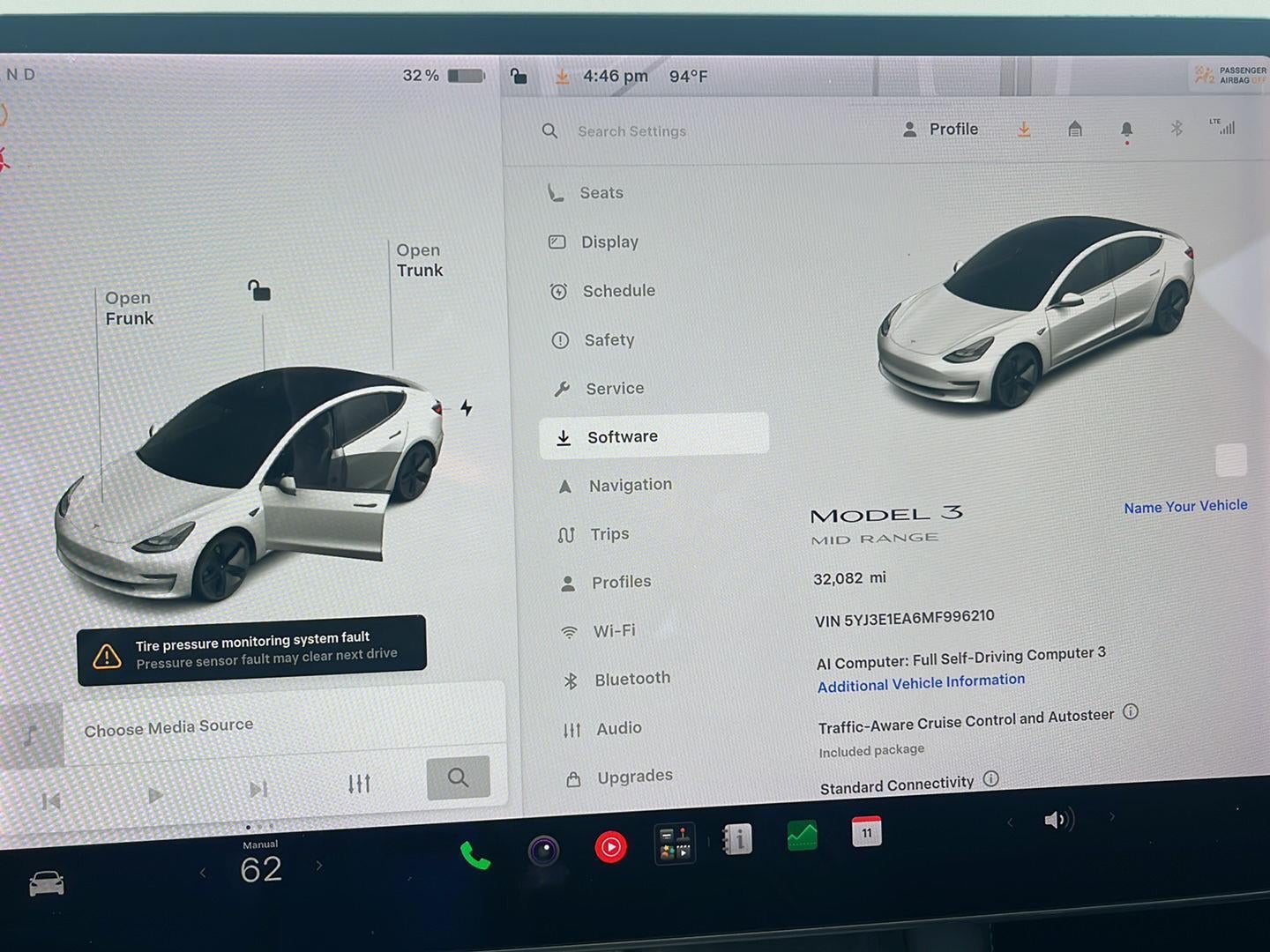Open the red media player app
The height and width of the screenshot is (952, 1270).
[610, 847]
